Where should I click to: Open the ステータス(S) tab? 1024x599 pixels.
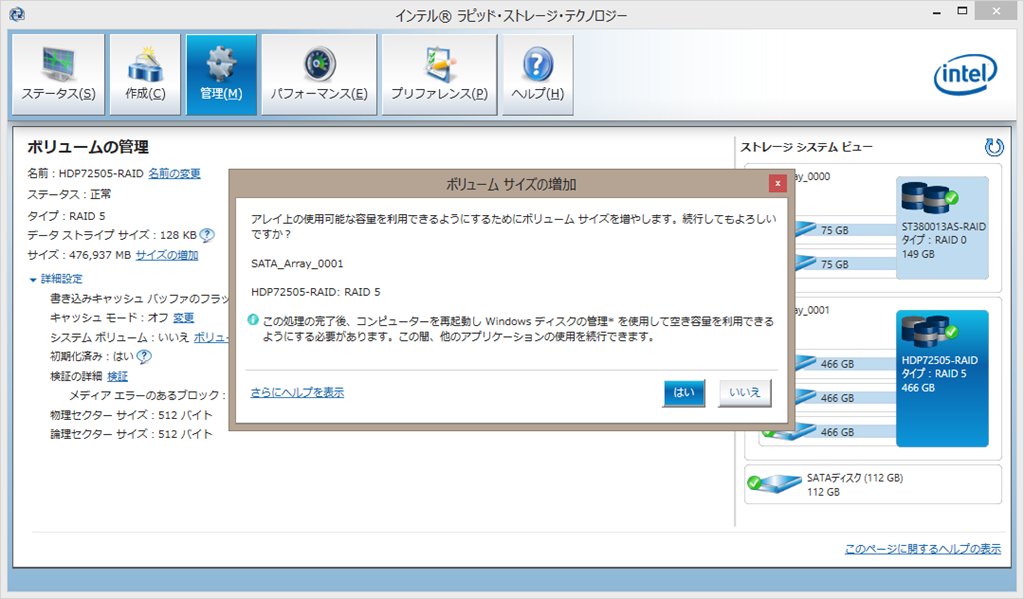tap(58, 74)
